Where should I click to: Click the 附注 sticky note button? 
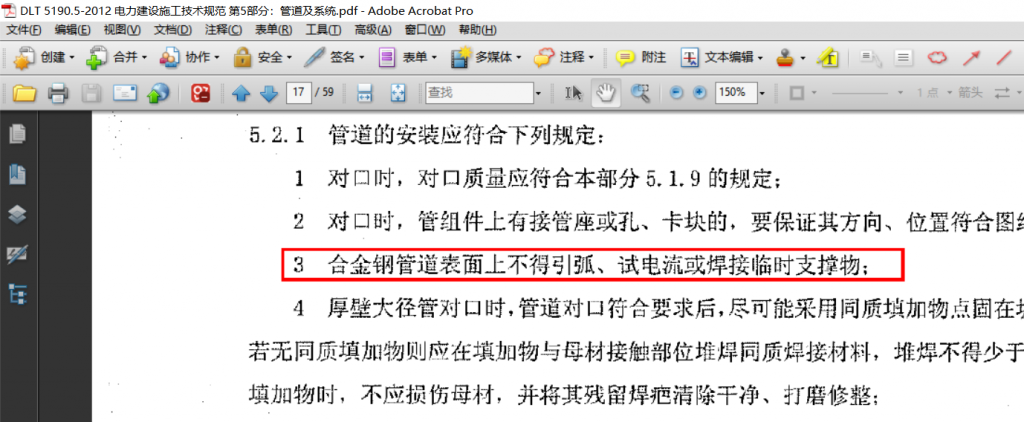pyautogui.click(x=641, y=57)
